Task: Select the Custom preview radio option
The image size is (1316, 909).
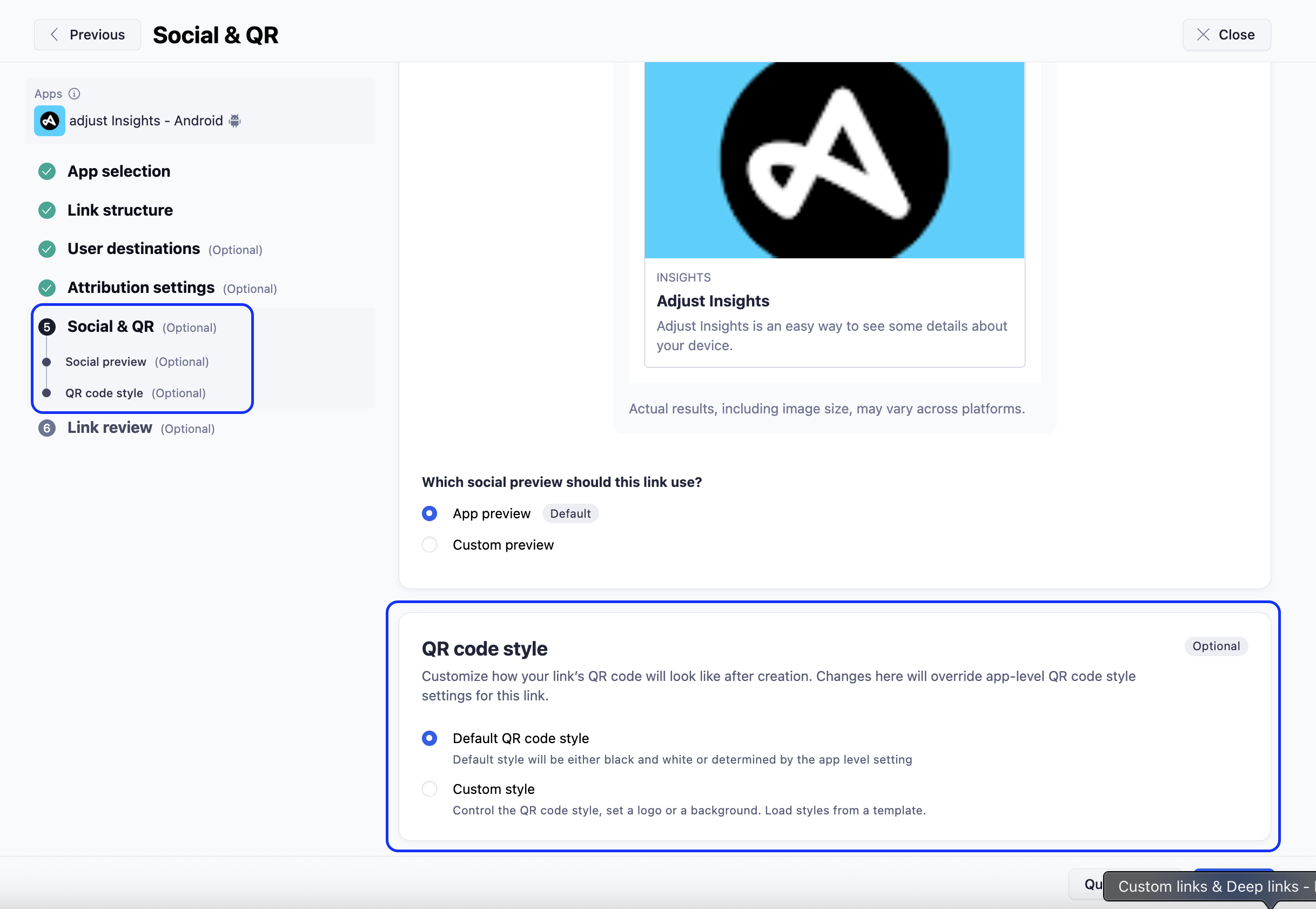Action: pyautogui.click(x=429, y=545)
